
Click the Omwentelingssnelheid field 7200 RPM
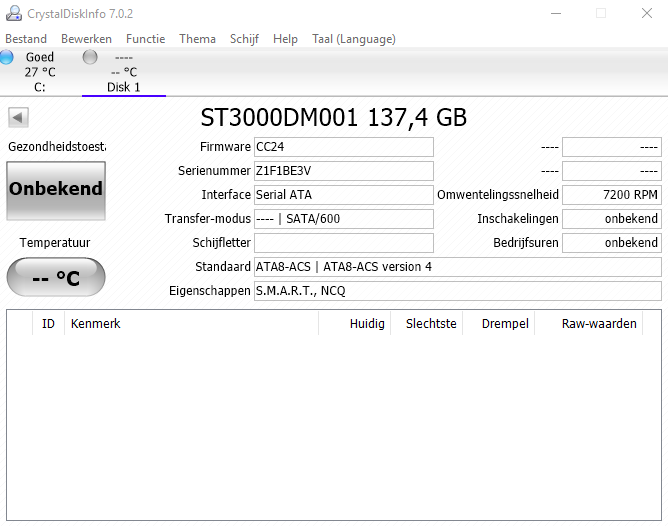pos(612,195)
